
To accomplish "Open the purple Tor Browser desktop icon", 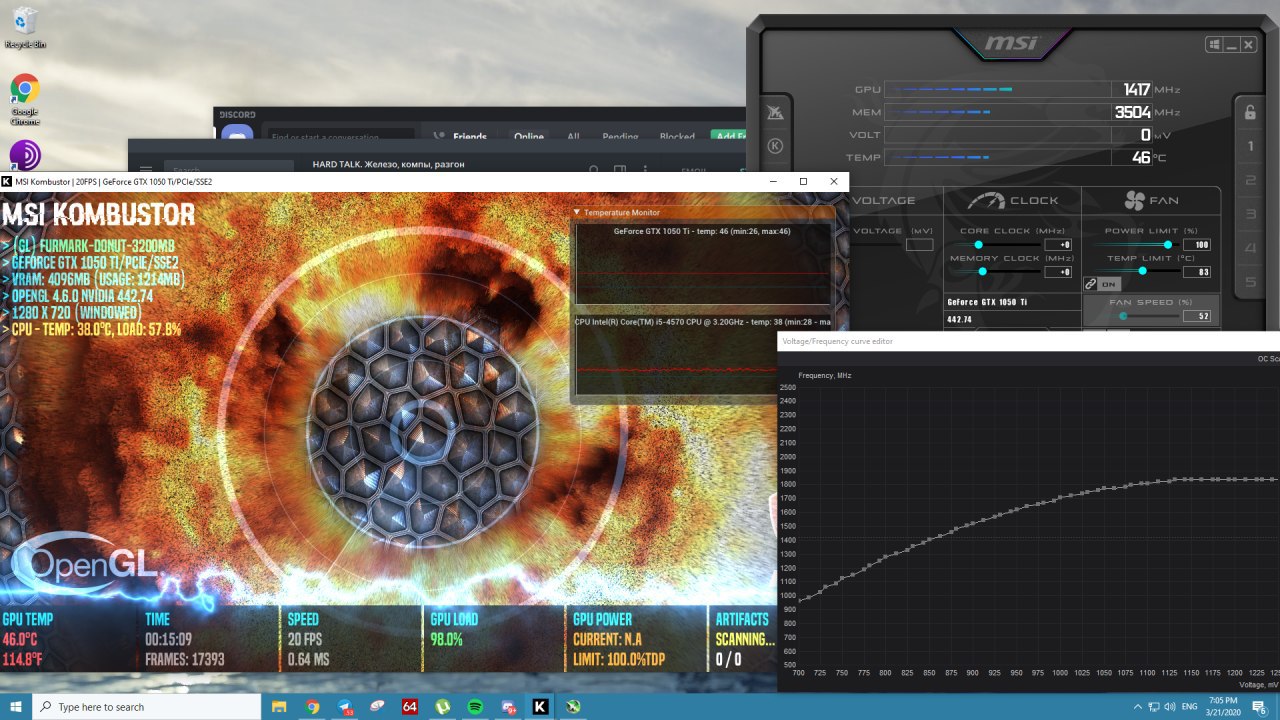I will (x=25, y=155).
